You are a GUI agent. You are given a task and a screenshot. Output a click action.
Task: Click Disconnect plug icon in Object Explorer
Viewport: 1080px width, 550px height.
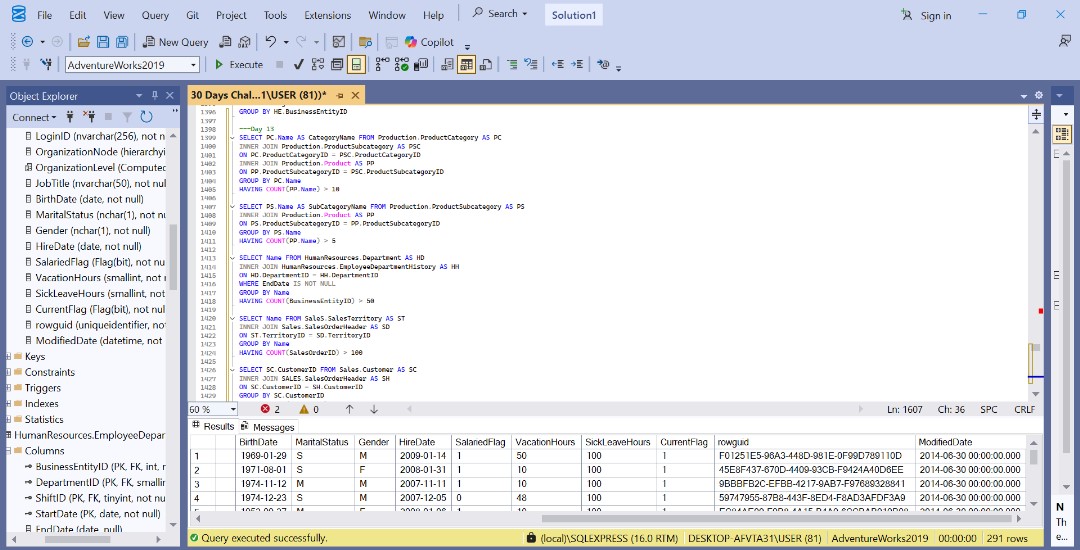coord(89,117)
